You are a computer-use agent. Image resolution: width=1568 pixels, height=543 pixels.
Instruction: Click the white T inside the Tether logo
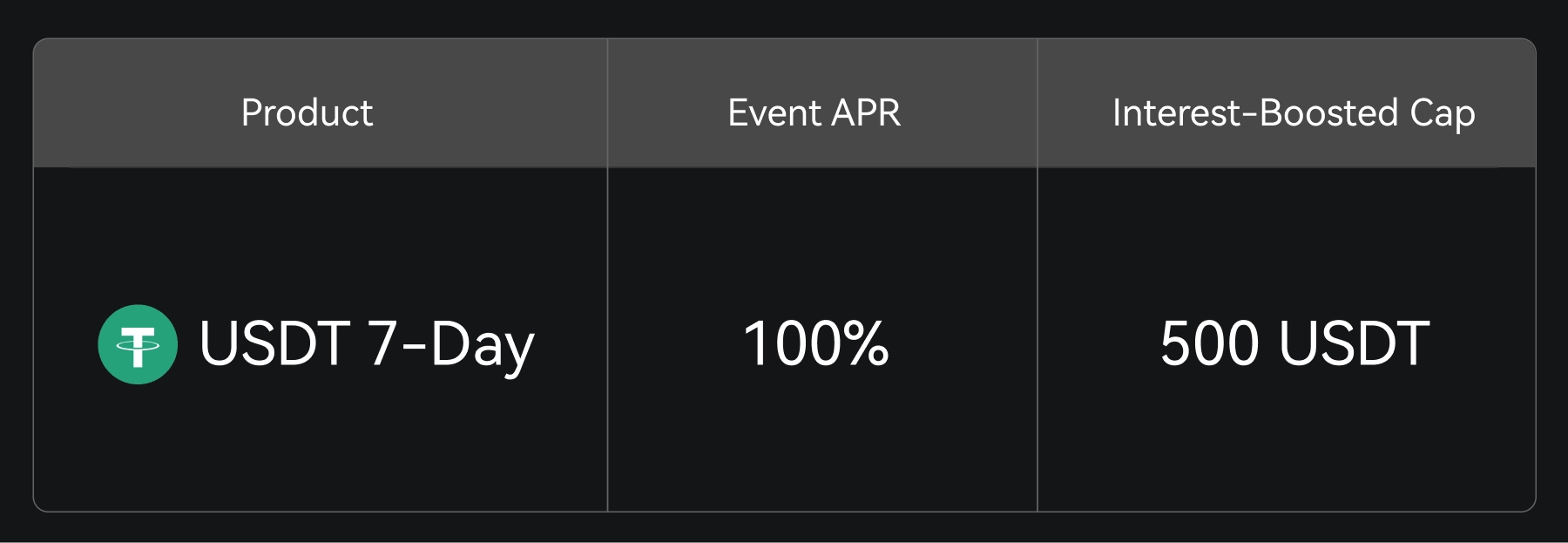pos(138,346)
